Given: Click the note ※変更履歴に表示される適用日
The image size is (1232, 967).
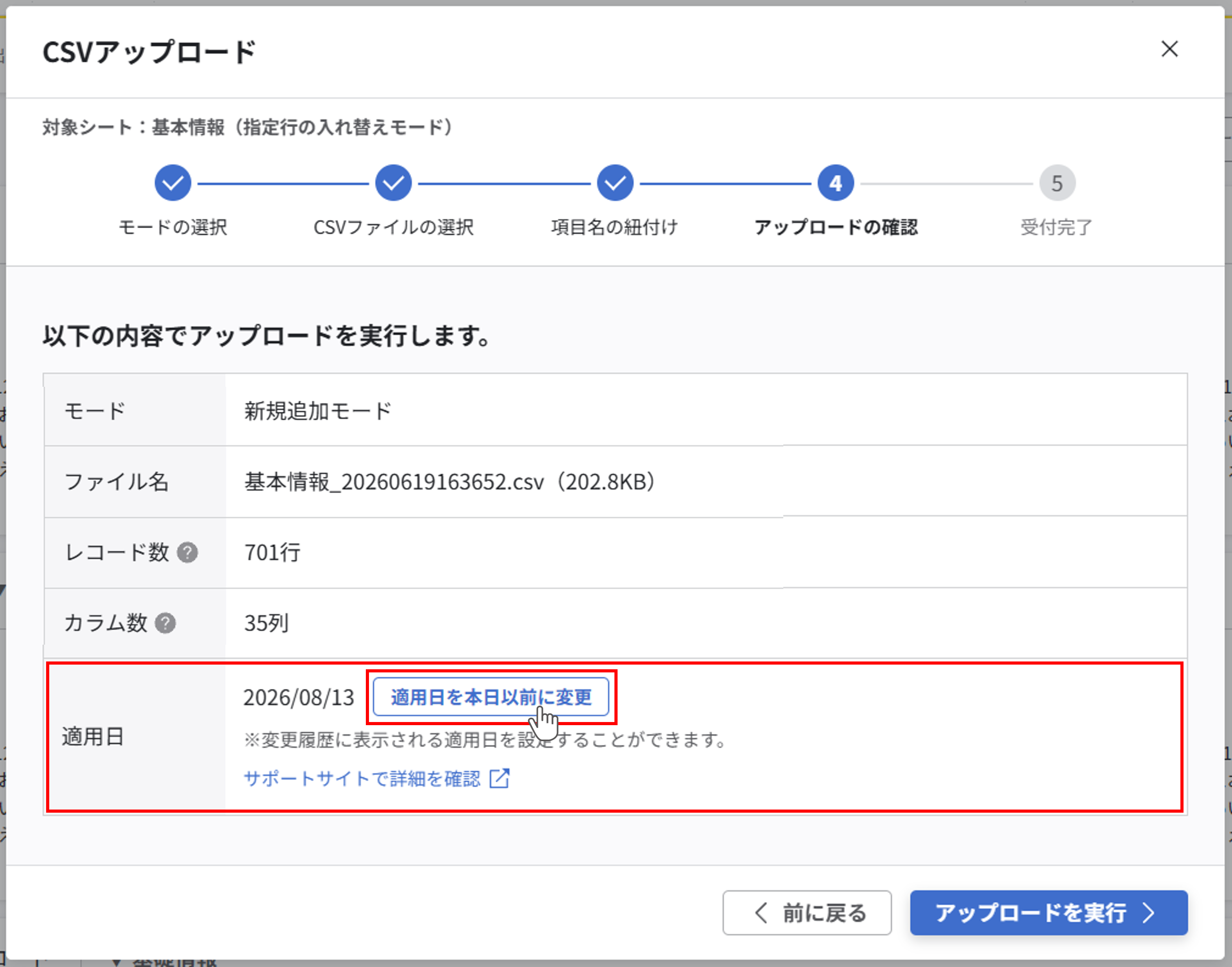Looking at the screenshot, I should (x=485, y=739).
